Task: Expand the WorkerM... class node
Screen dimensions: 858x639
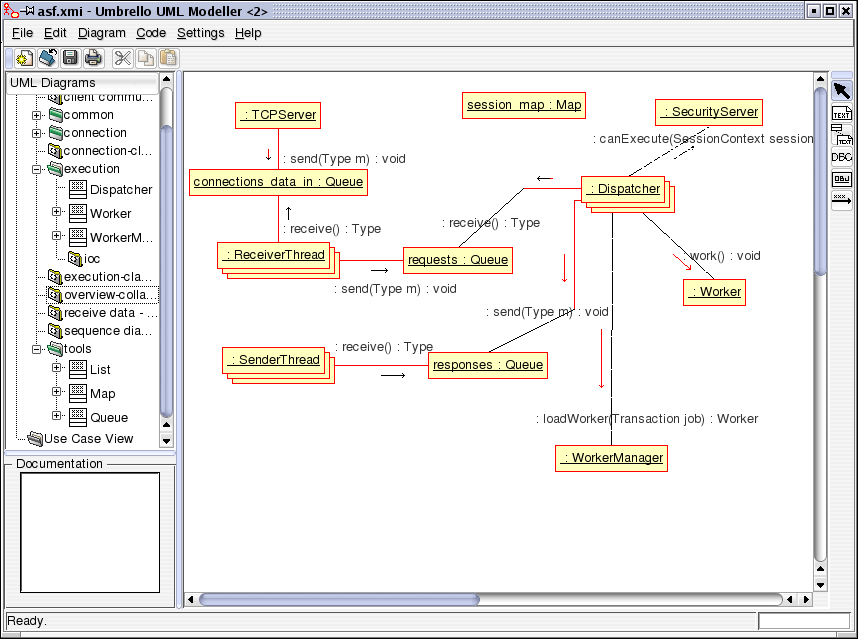Action: 56,235
